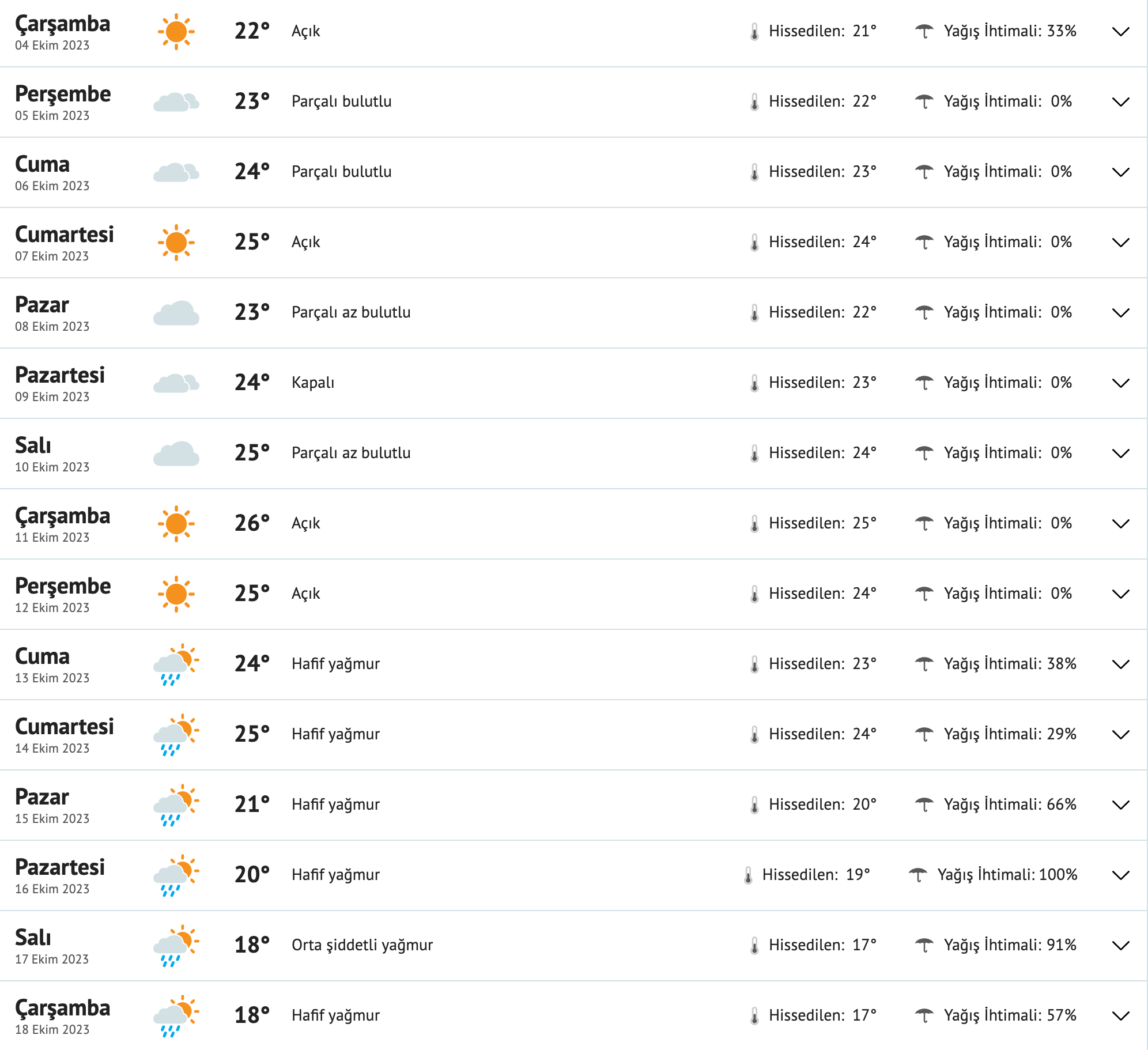This screenshot has width=1148, height=1050.
Task: Click the moderate rain icon for Salı 17 Ekim
Action: (x=176, y=945)
